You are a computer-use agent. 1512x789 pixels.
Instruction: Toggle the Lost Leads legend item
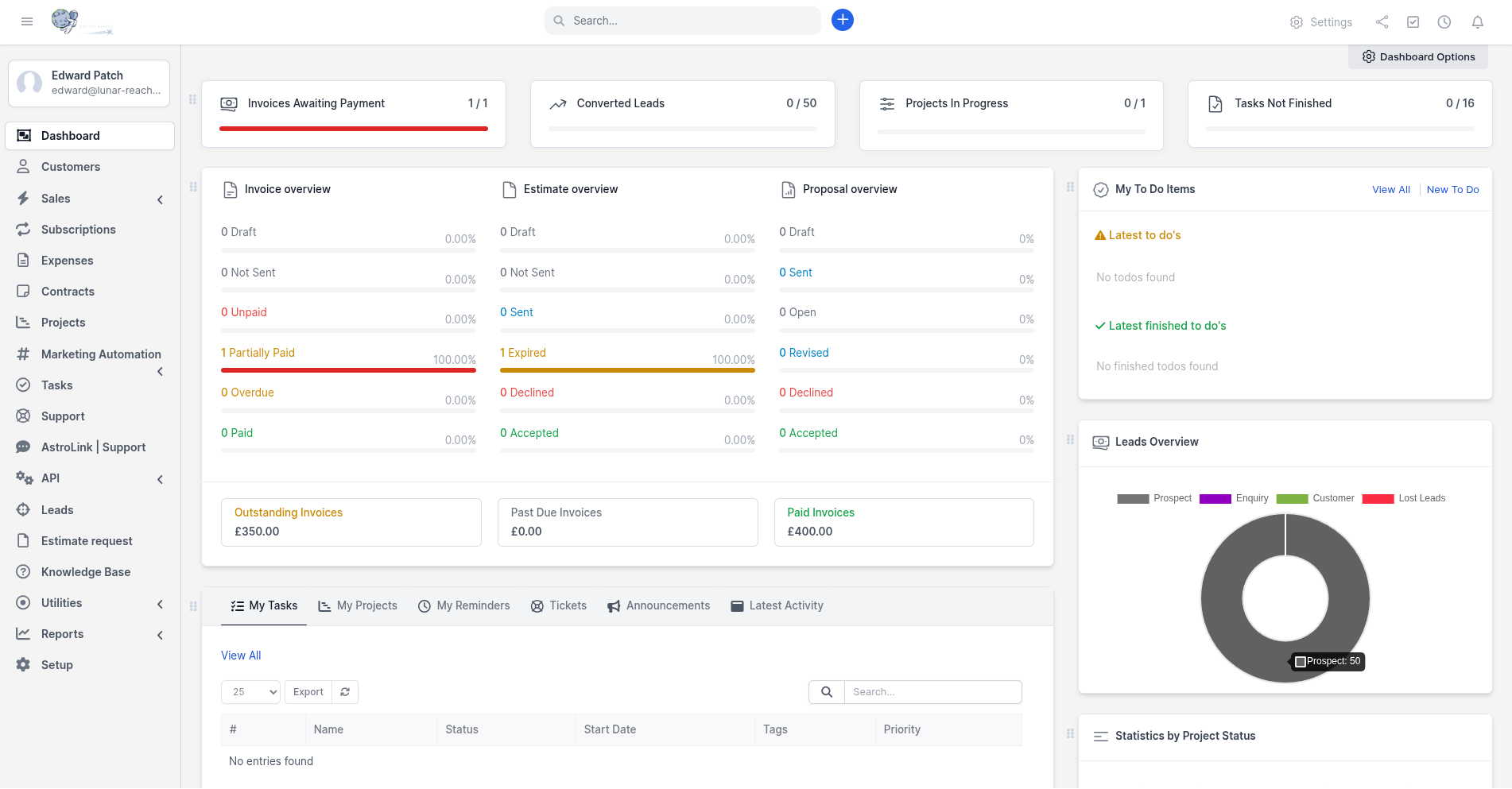(1404, 498)
